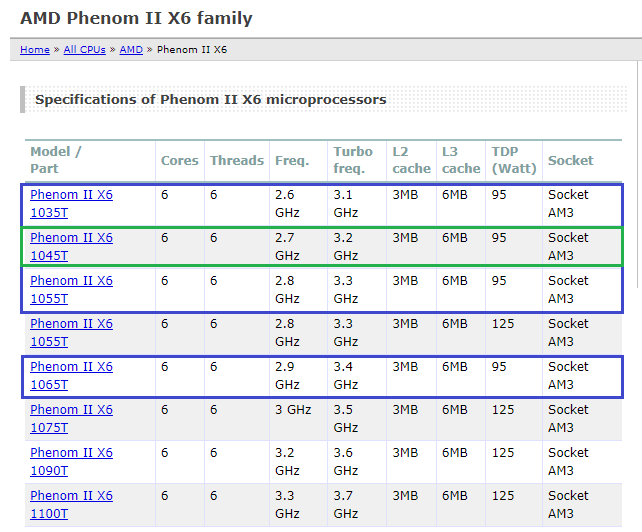Click the 'Threads' column header
Viewport: 642px width, 532px height.
[237, 160]
